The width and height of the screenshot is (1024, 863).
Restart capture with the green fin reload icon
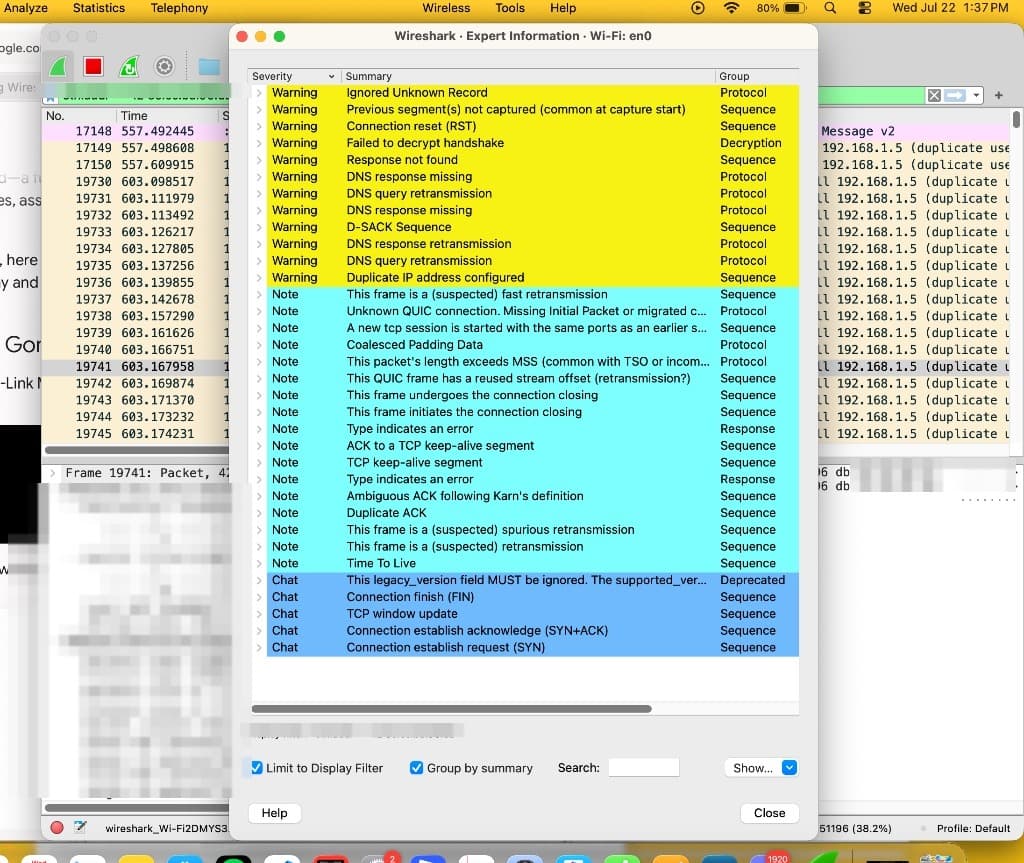pos(129,66)
